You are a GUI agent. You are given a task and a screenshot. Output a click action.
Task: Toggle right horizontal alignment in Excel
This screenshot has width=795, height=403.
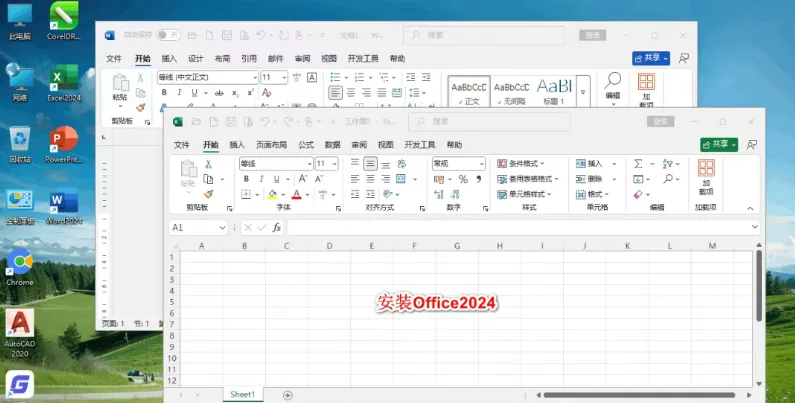point(386,179)
